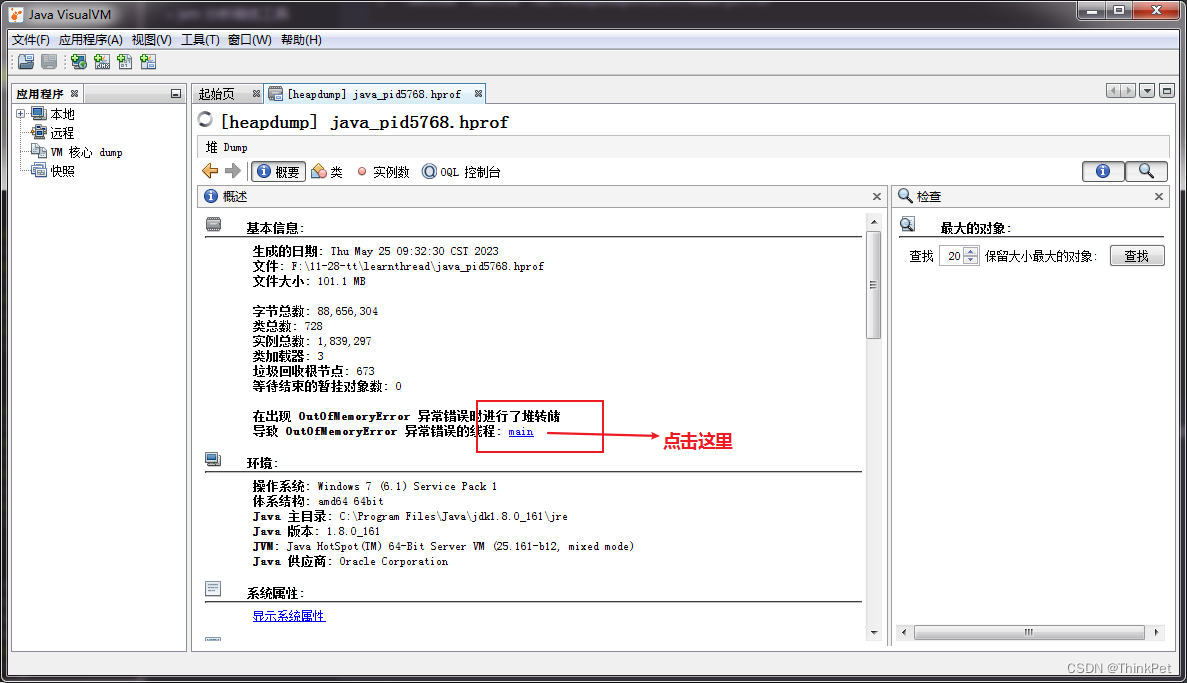Click the heap dump title text
1187x683 pixels.
364,122
